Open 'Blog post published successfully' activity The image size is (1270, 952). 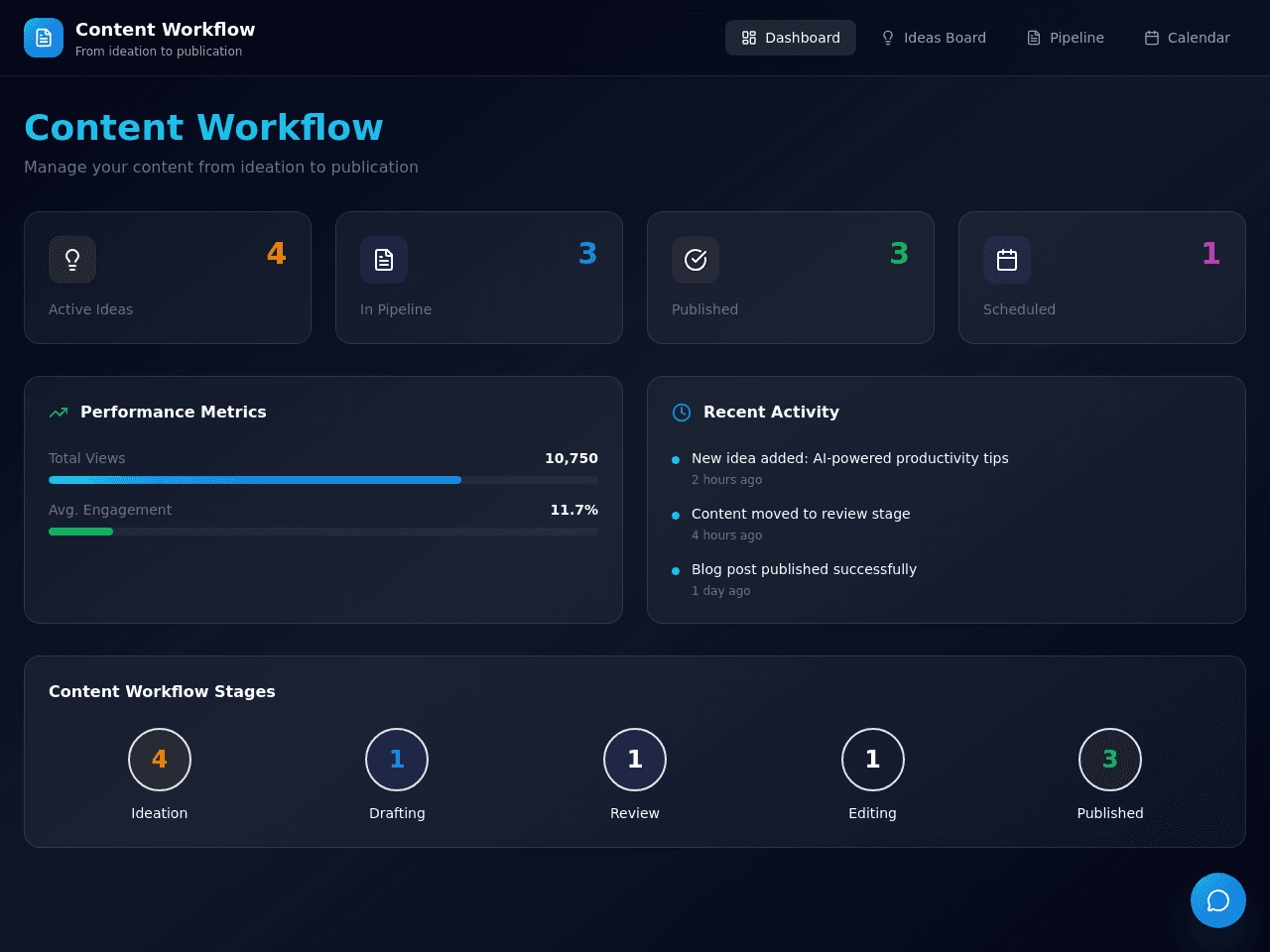[x=804, y=569]
